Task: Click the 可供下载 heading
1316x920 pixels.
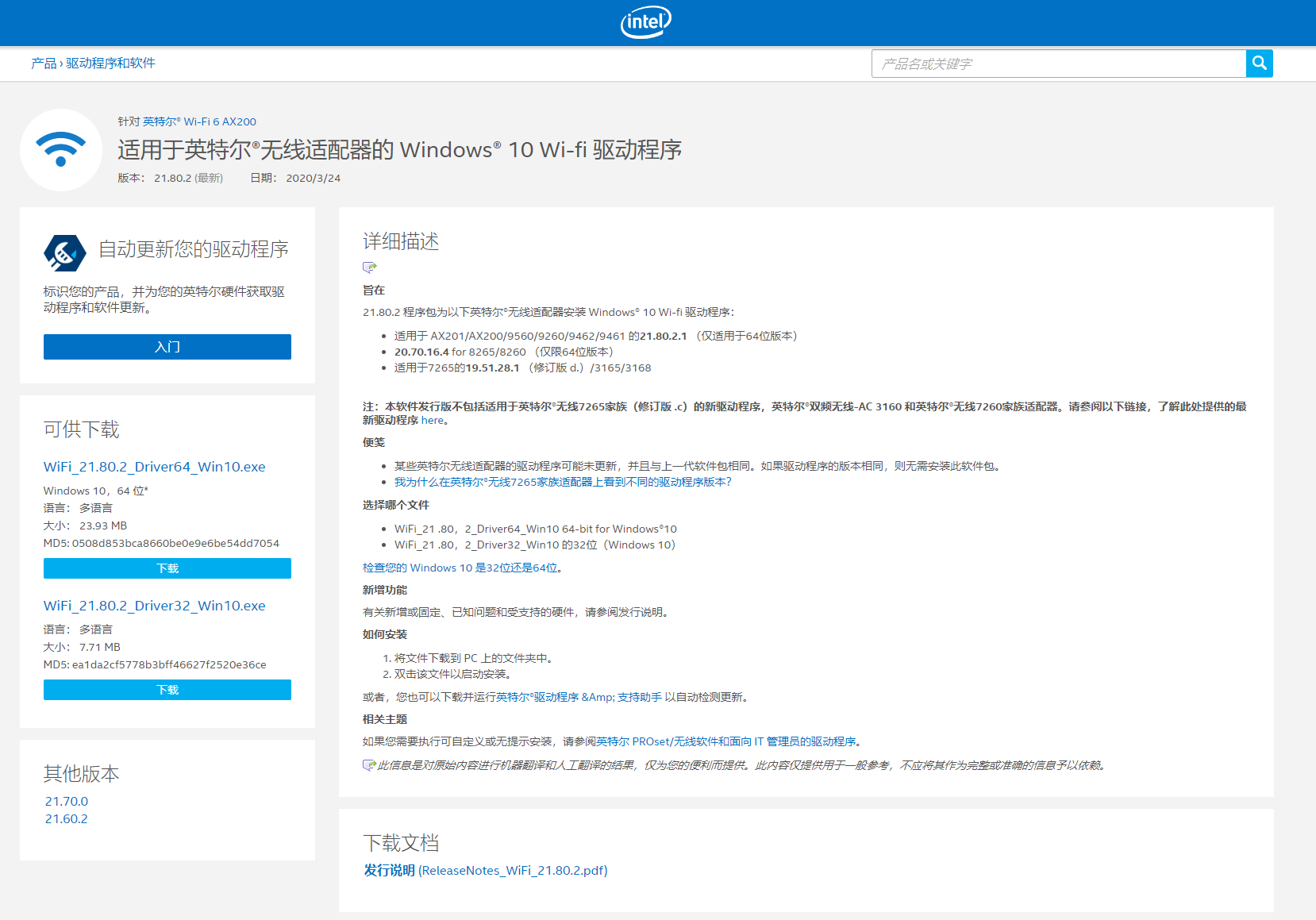Action: 81,429
